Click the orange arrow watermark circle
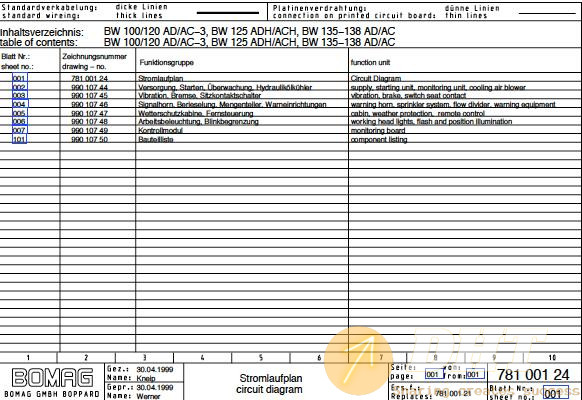This screenshot has height=400, width=582. tap(358, 361)
